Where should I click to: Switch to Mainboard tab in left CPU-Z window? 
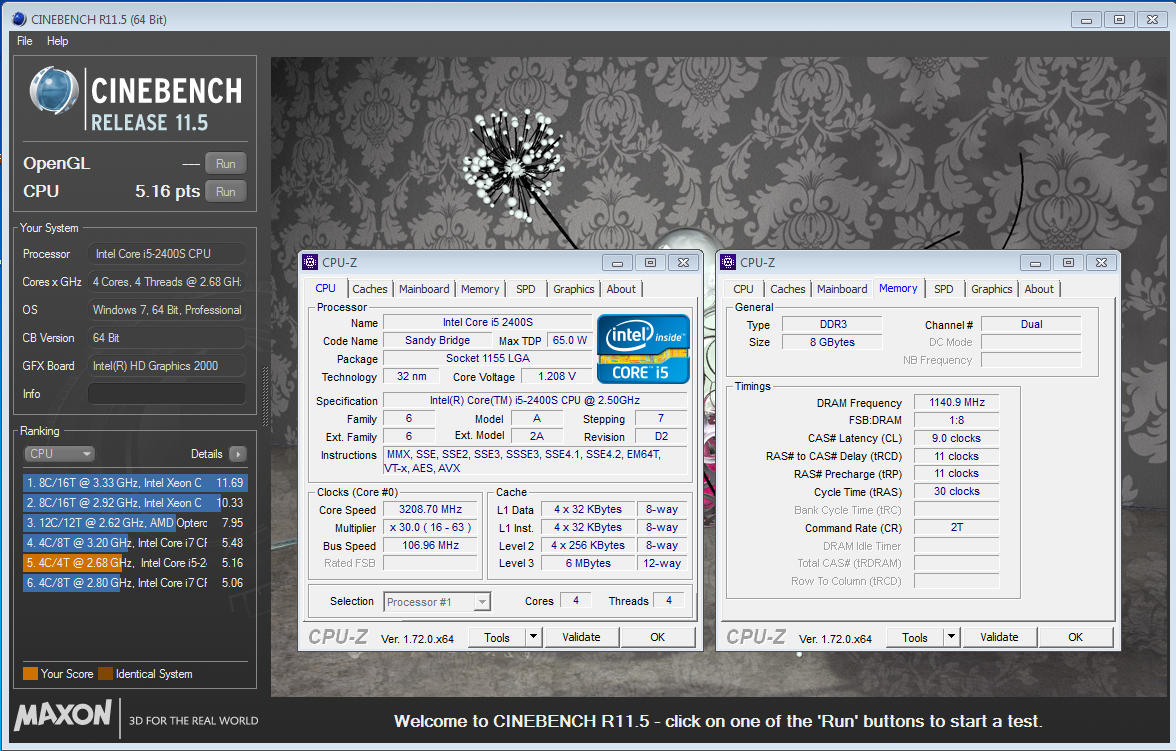tap(424, 289)
